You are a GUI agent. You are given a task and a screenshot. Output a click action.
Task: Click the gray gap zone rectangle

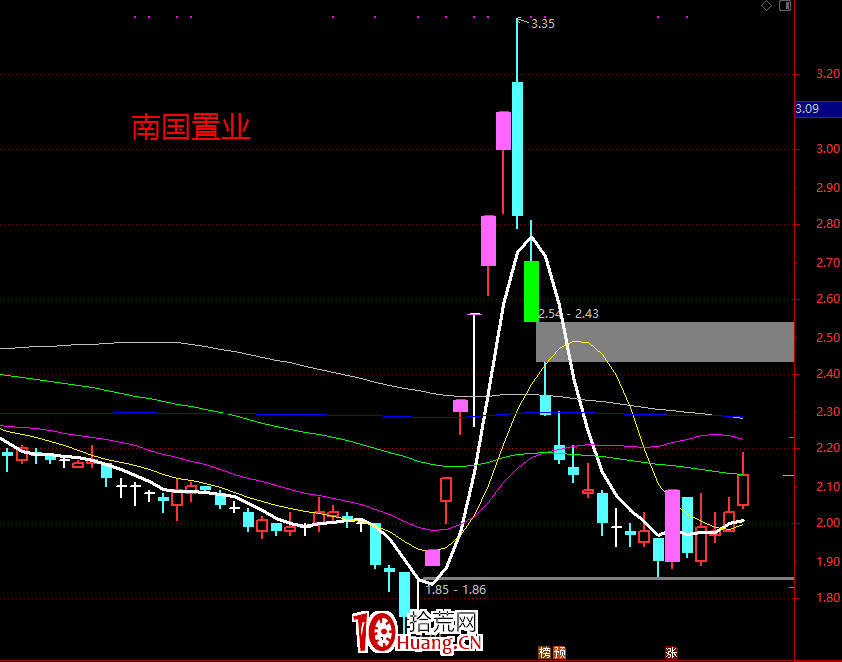pos(665,342)
